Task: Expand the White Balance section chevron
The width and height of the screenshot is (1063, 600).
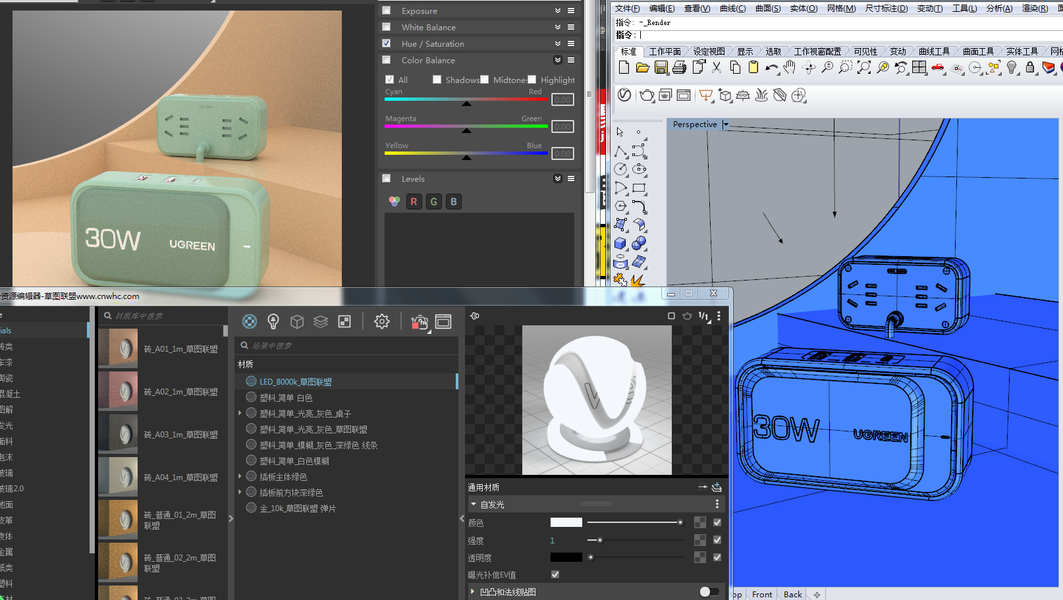Action: pyautogui.click(x=557, y=26)
